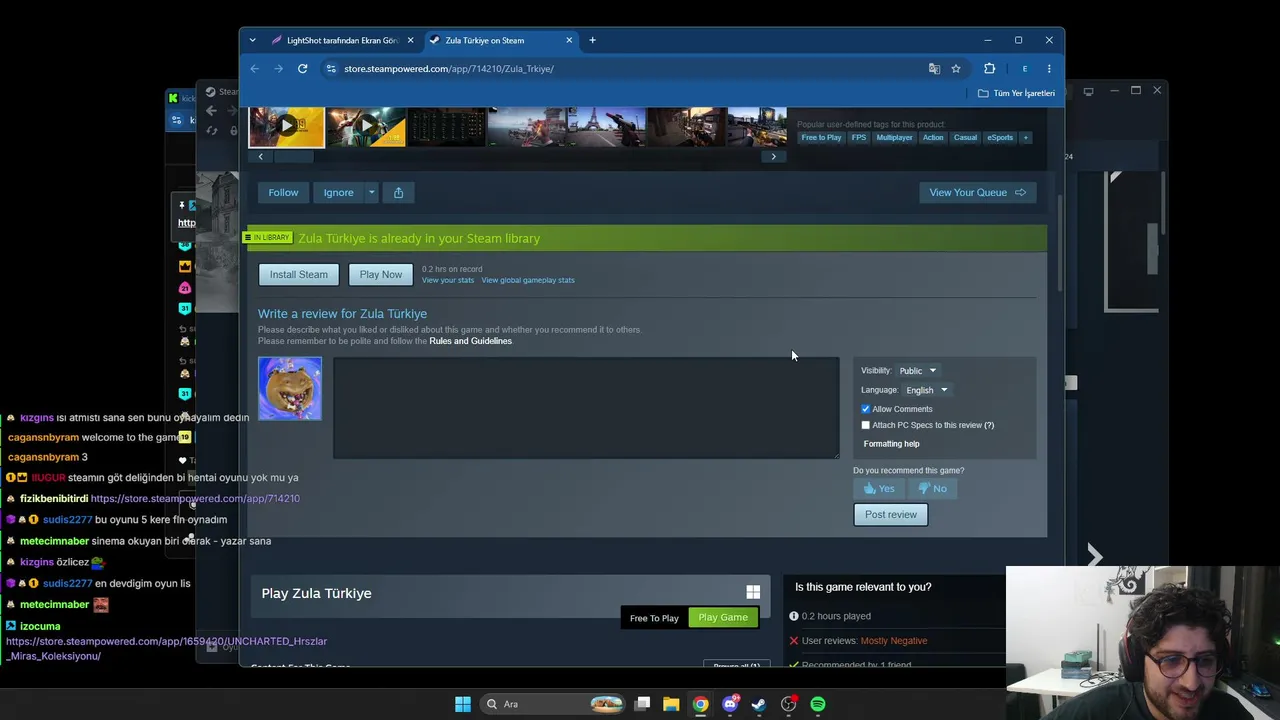Click the profile avatar next to review box

tap(290, 388)
